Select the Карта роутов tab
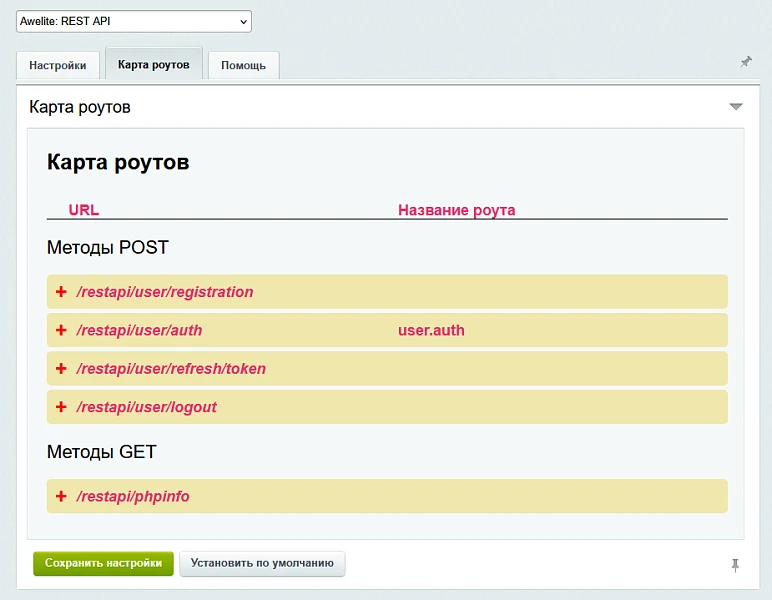The width and height of the screenshot is (772, 600). click(x=154, y=64)
